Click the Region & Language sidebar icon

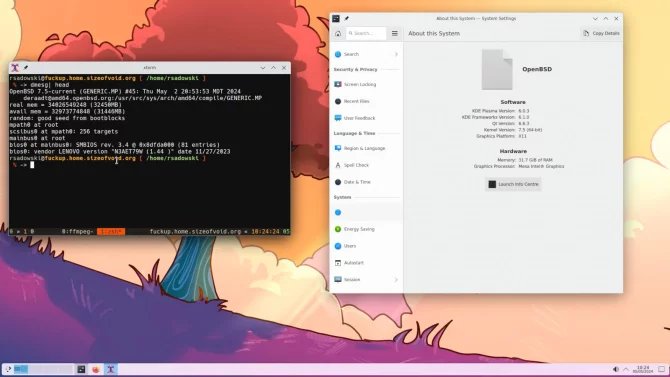(x=338, y=148)
